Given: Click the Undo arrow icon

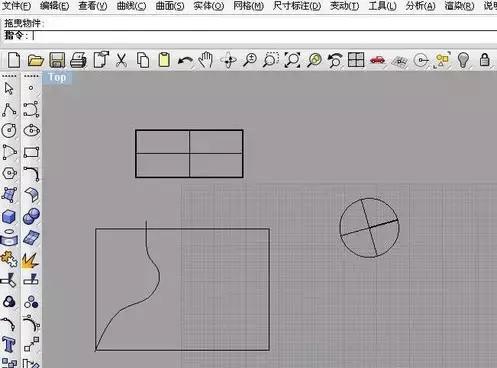Looking at the screenshot, I should tap(185, 61).
